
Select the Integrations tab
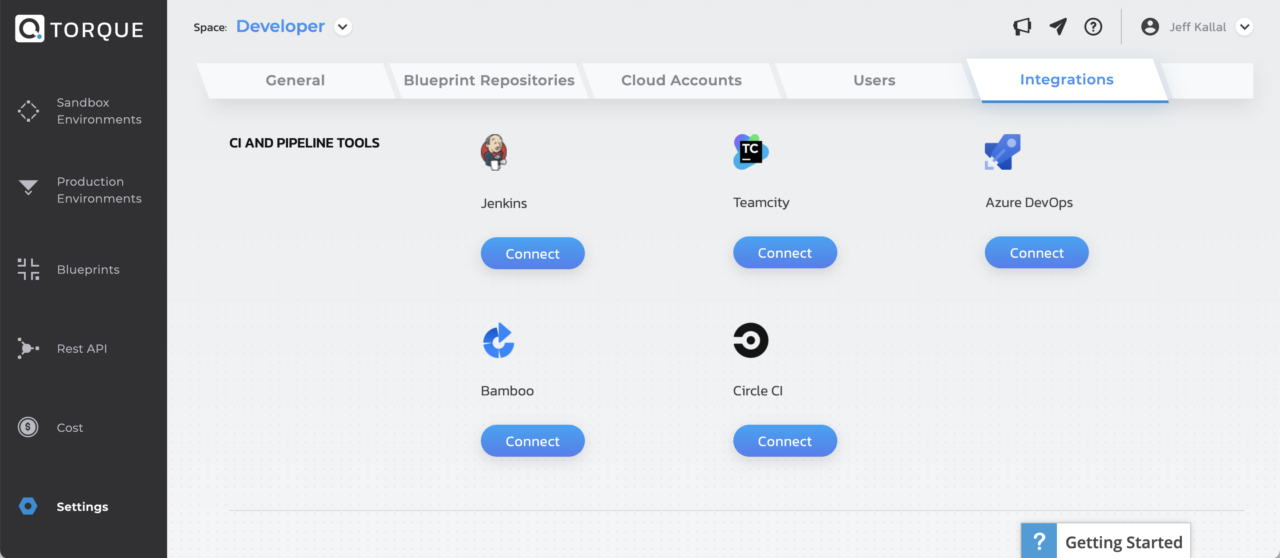(x=1066, y=80)
